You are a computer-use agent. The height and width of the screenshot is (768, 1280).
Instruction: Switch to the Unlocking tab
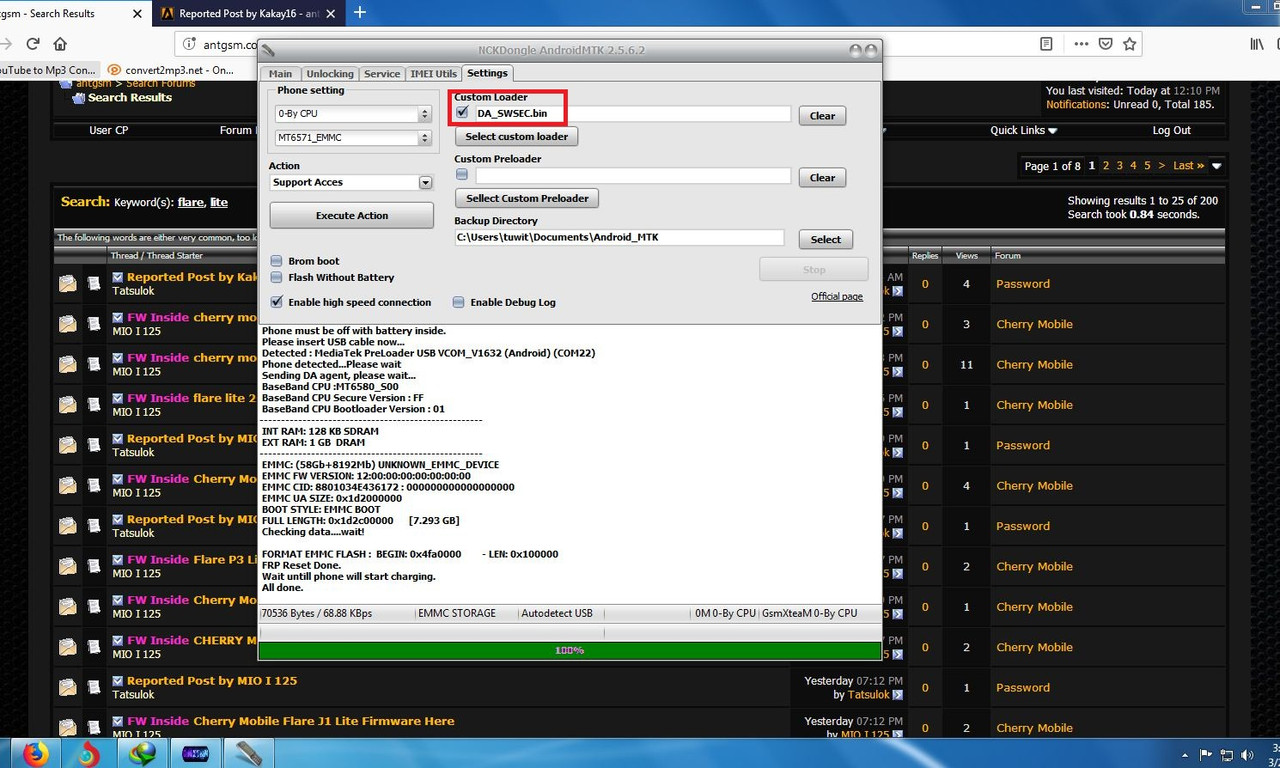tap(330, 74)
